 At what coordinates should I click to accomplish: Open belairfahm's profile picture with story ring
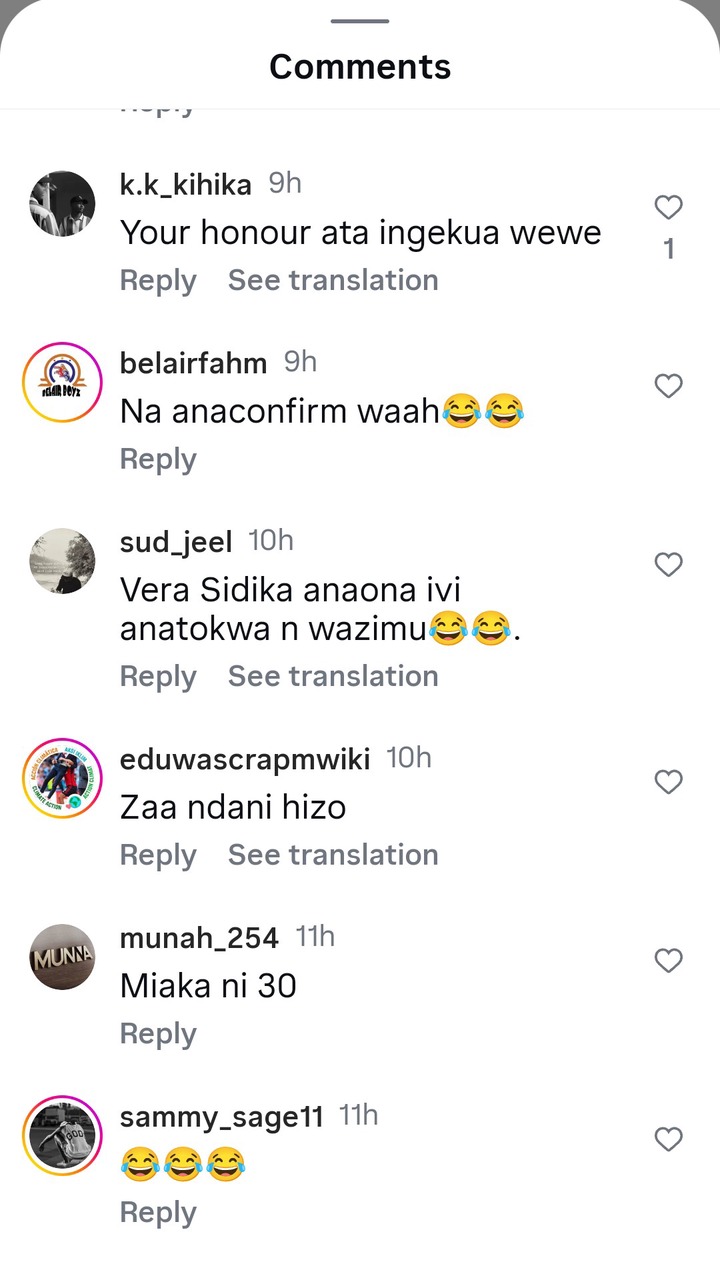click(62, 383)
